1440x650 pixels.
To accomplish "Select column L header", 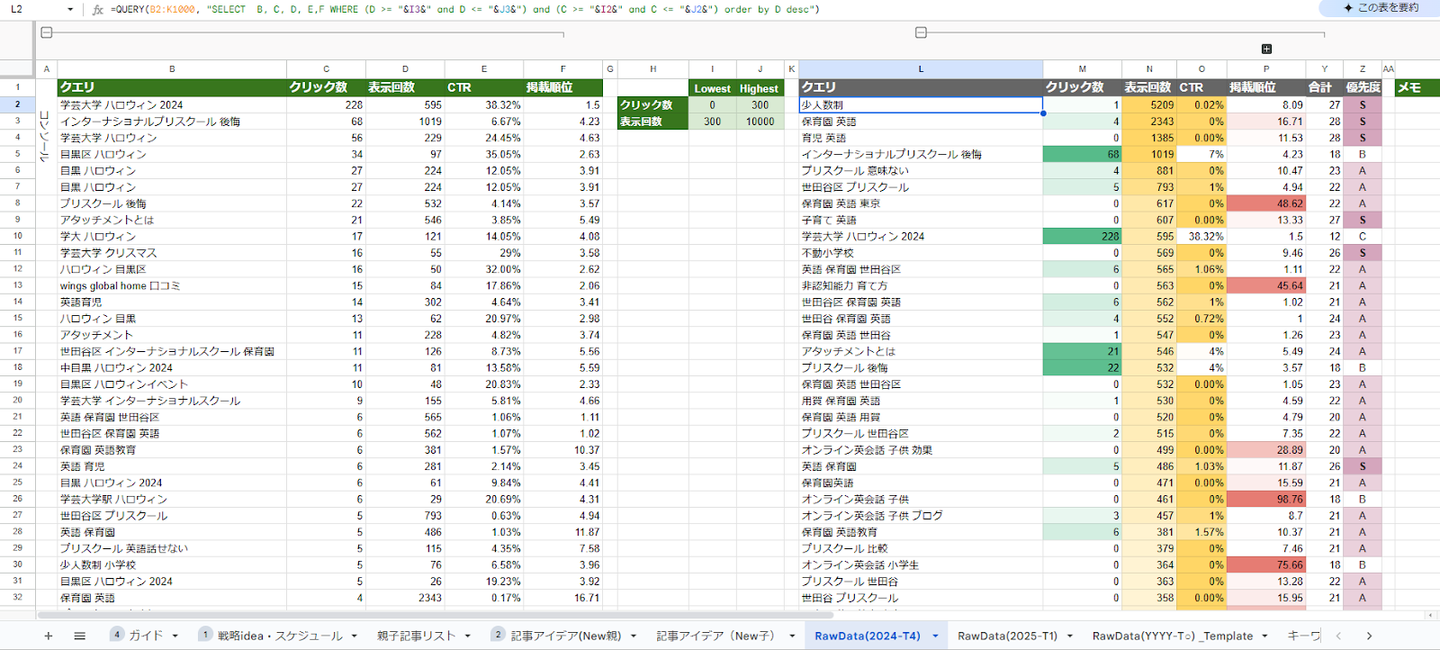I will (x=920, y=68).
